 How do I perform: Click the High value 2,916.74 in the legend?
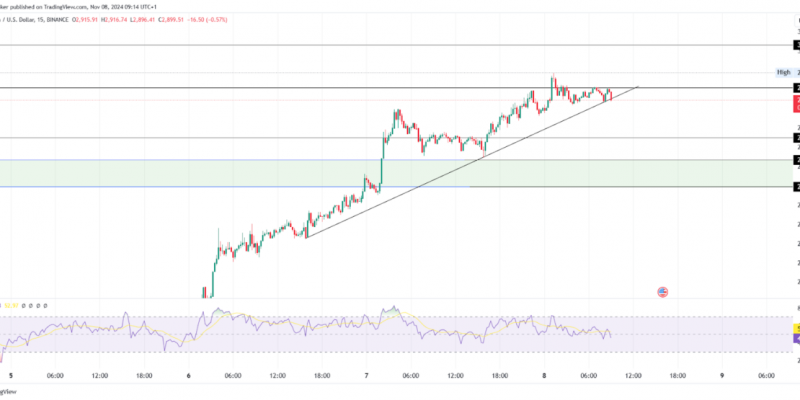pos(116,19)
